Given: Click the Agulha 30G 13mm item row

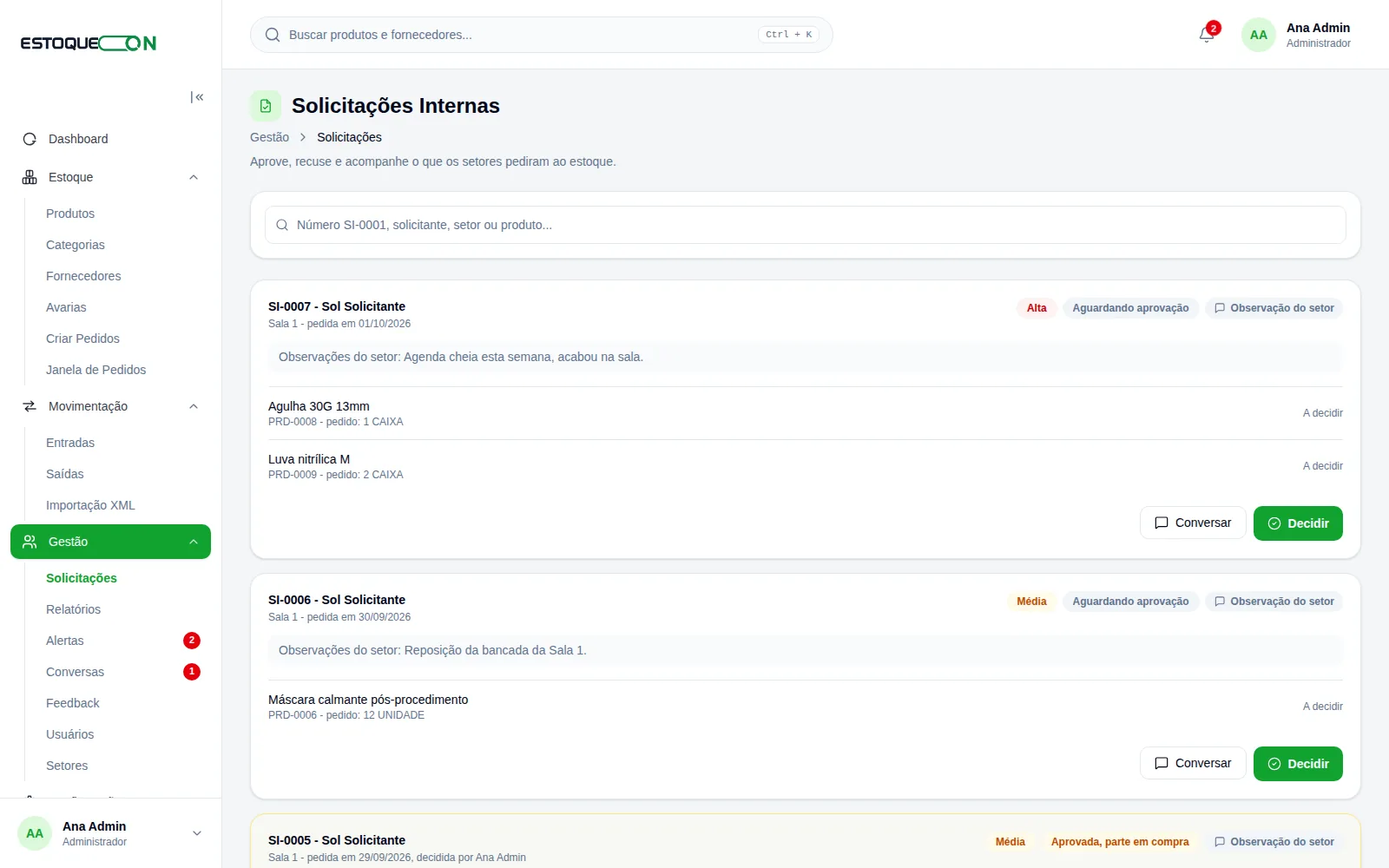Looking at the screenshot, I should point(806,413).
